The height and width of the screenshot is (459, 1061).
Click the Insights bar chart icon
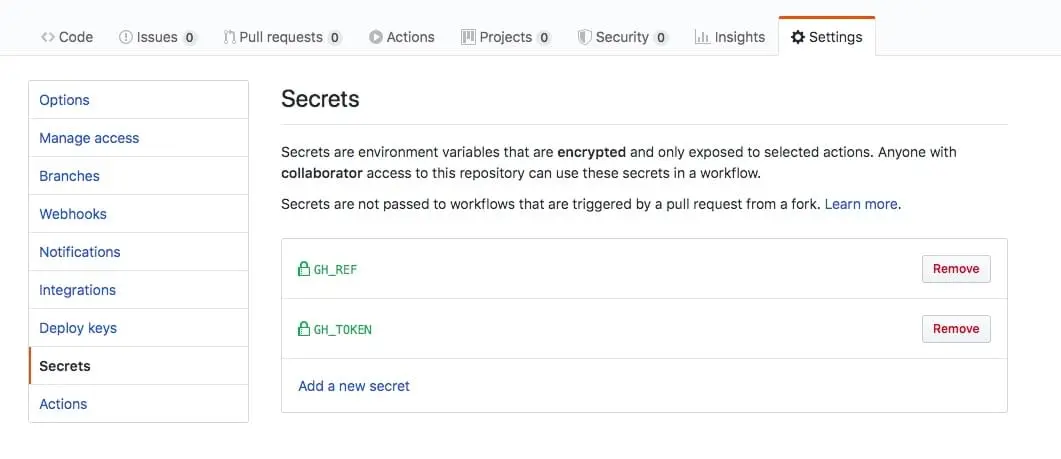pyautogui.click(x=702, y=37)
